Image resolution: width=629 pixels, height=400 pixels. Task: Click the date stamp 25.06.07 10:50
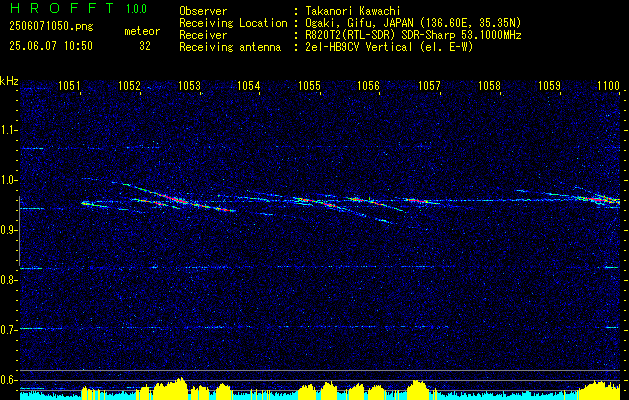pos(51,46)
